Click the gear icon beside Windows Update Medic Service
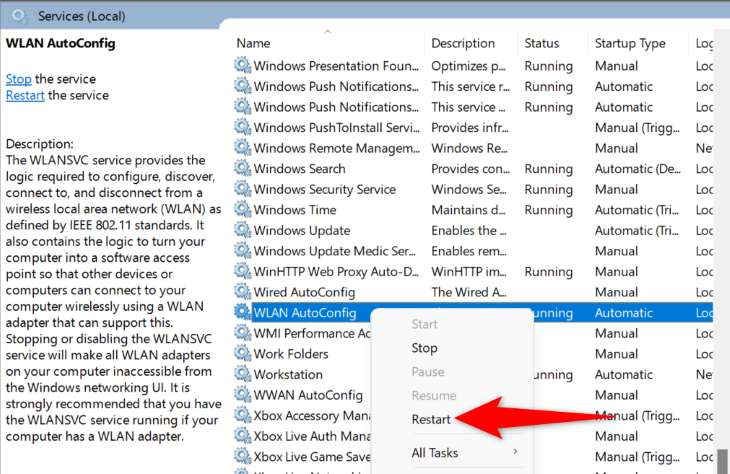This screenshot has width=730, height=474. (243, 251)
